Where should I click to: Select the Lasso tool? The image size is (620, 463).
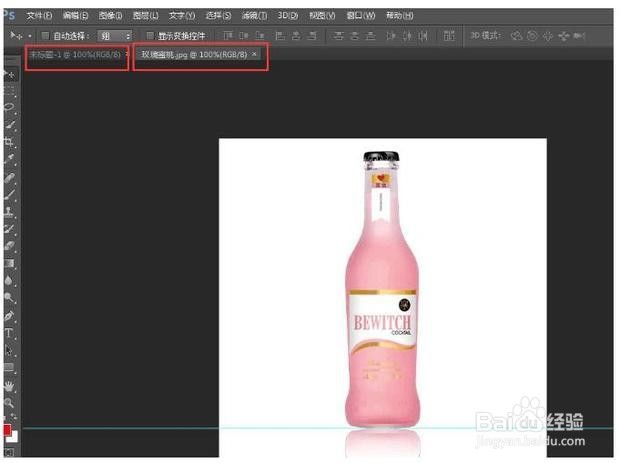(9, 108)
